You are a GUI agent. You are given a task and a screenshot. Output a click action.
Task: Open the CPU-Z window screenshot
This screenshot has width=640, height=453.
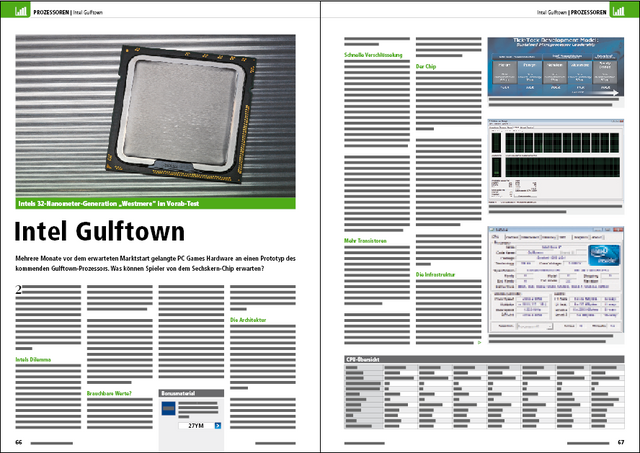556,280
